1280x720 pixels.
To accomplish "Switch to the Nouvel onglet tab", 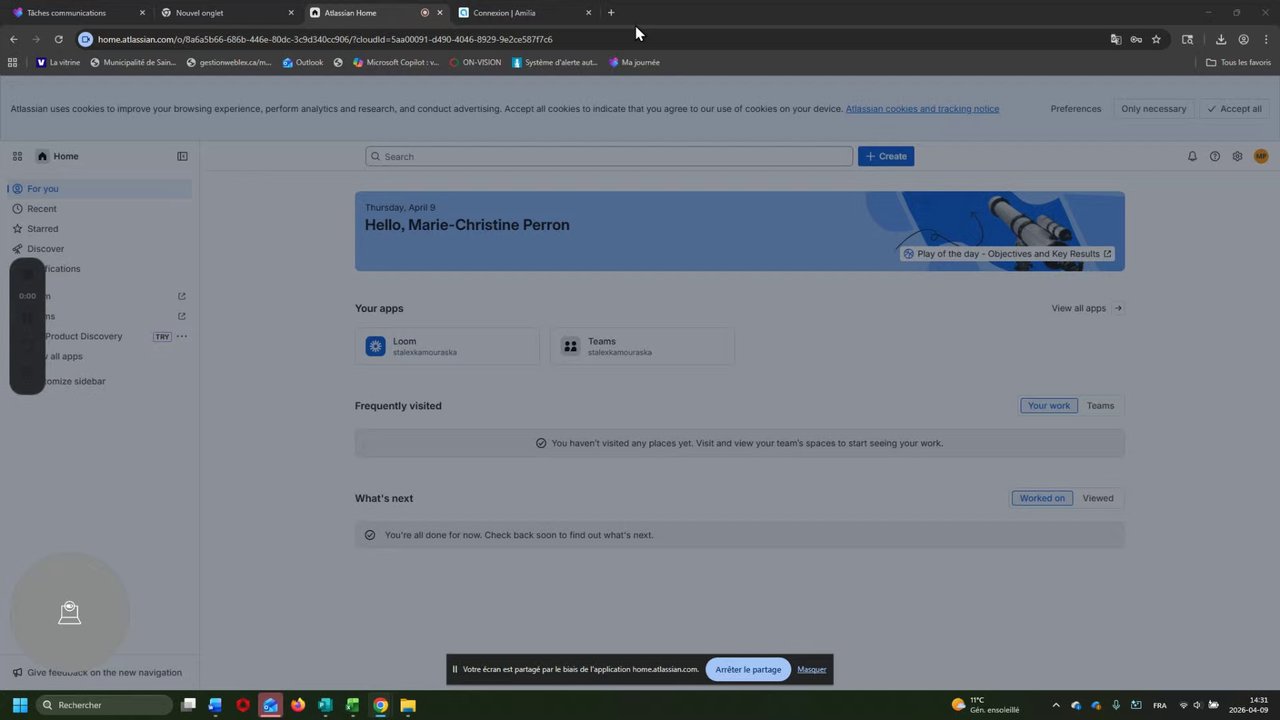I will pyautogui.click(x=228, y=13).
